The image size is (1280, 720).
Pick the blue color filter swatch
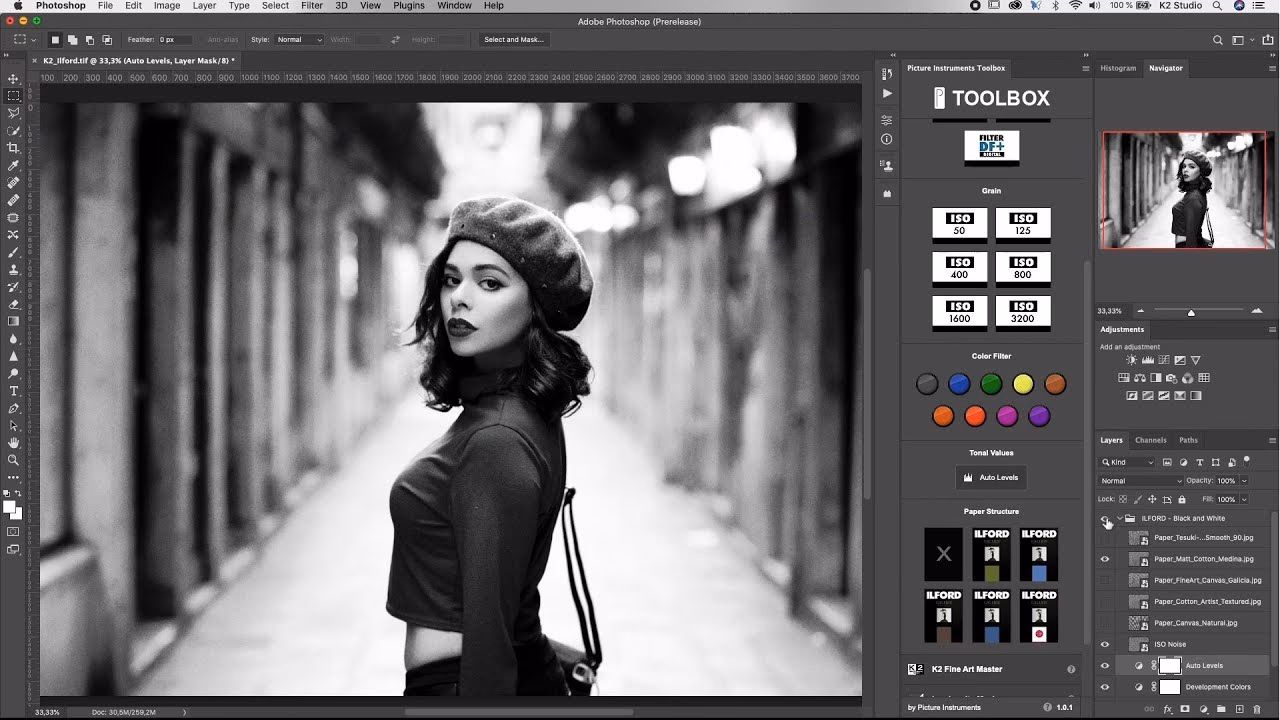[959, 384]
